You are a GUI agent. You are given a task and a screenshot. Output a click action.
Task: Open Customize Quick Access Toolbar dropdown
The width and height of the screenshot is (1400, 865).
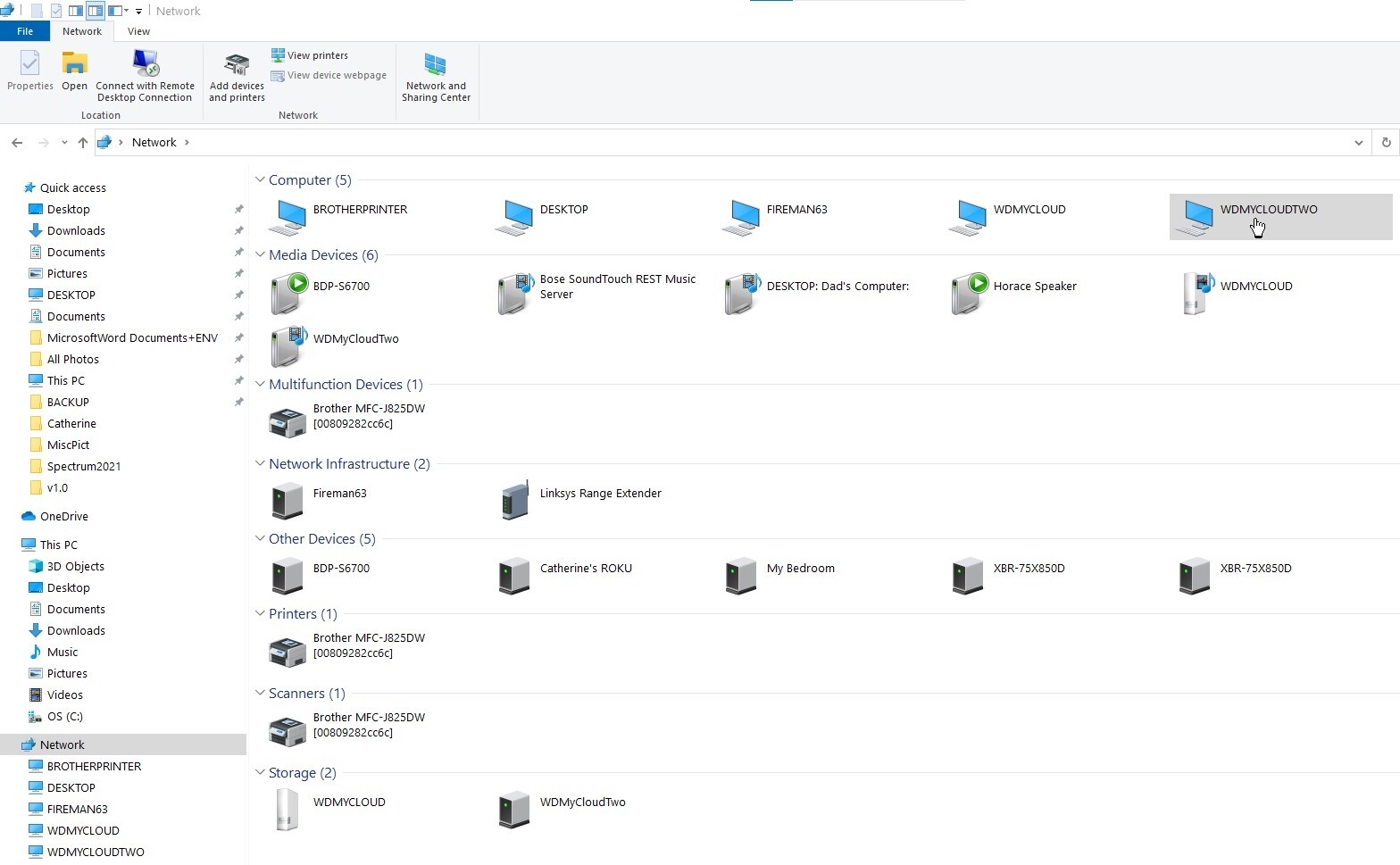(138, 11)
